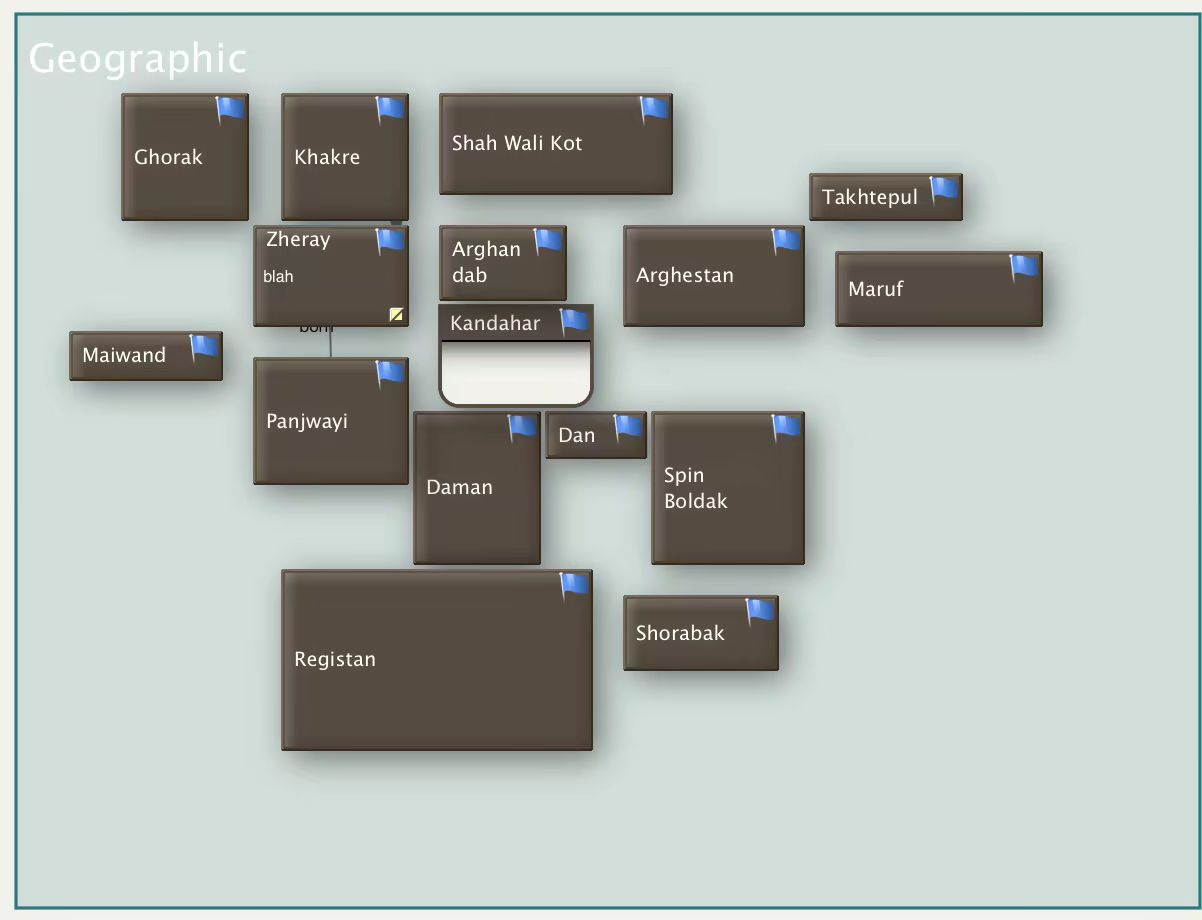Click the blue flag on Takhtepul note

(944, 189)
